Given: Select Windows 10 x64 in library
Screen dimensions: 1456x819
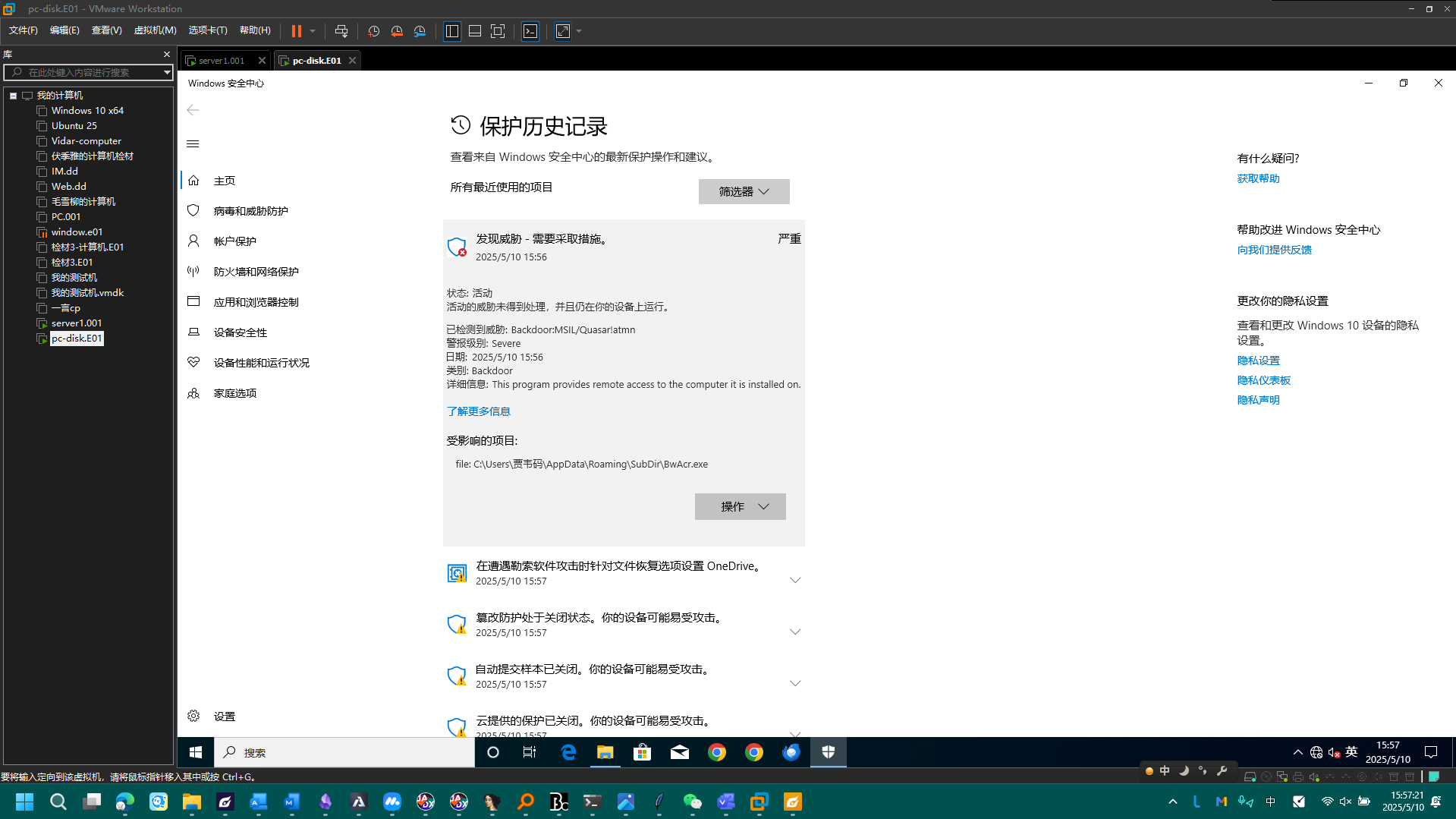Looking at the screenshot, I should pos(87,111).
